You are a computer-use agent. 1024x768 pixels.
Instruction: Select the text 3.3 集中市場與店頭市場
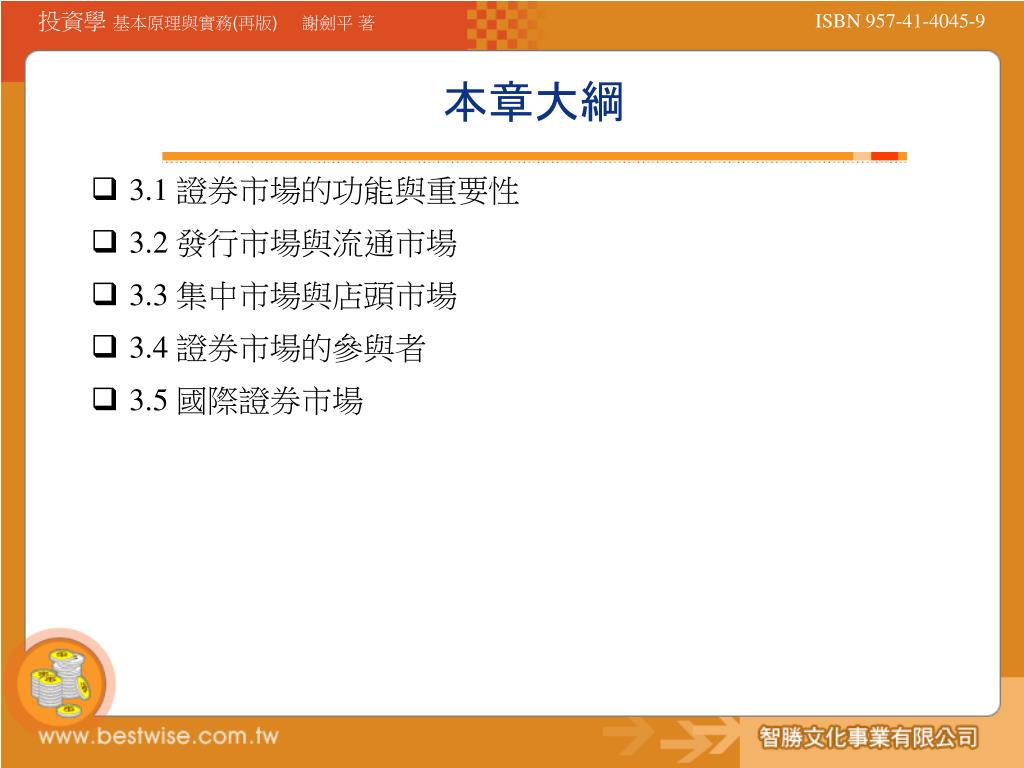[293, 295]
